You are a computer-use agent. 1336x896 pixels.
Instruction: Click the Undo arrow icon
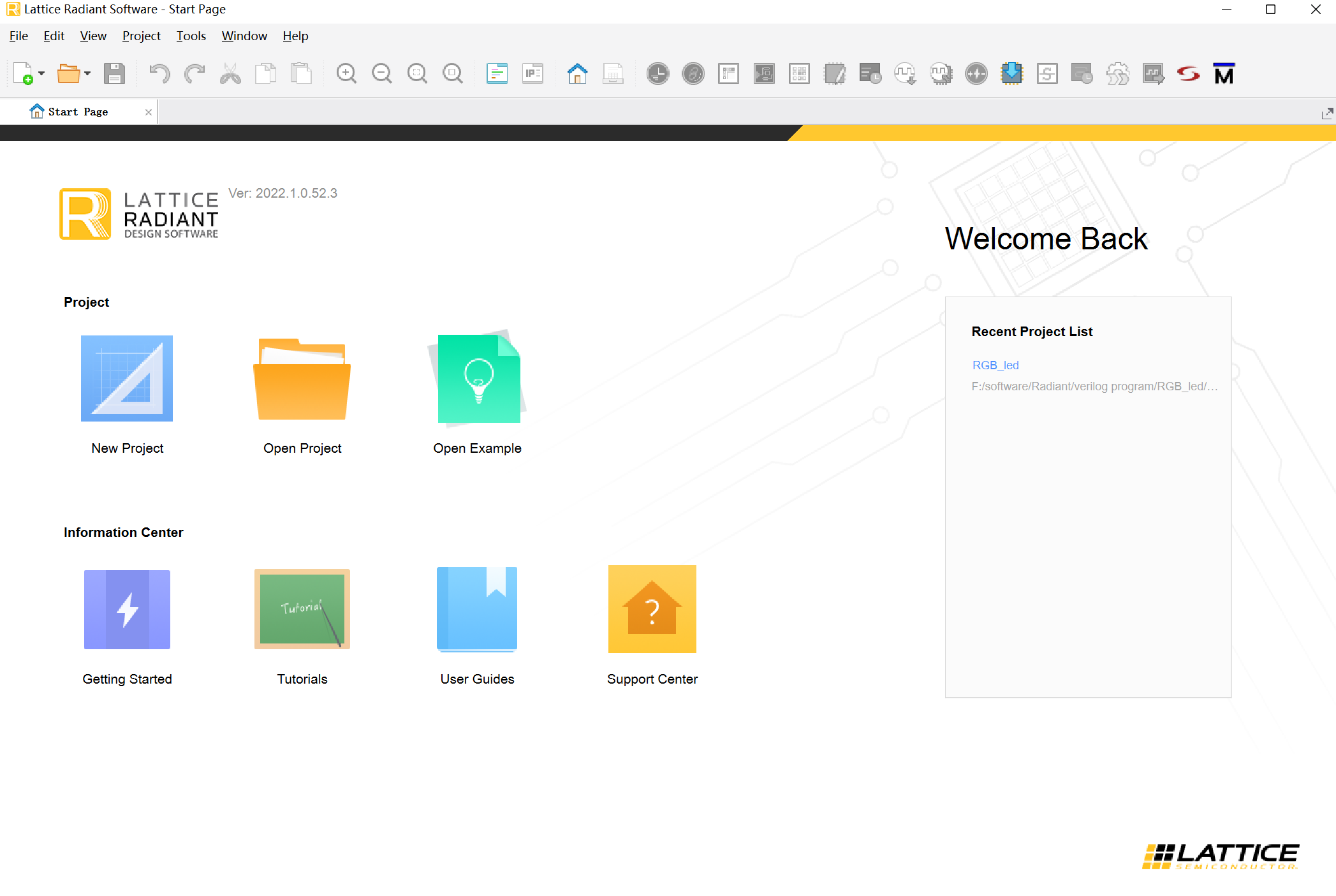(x=159, y=74)
